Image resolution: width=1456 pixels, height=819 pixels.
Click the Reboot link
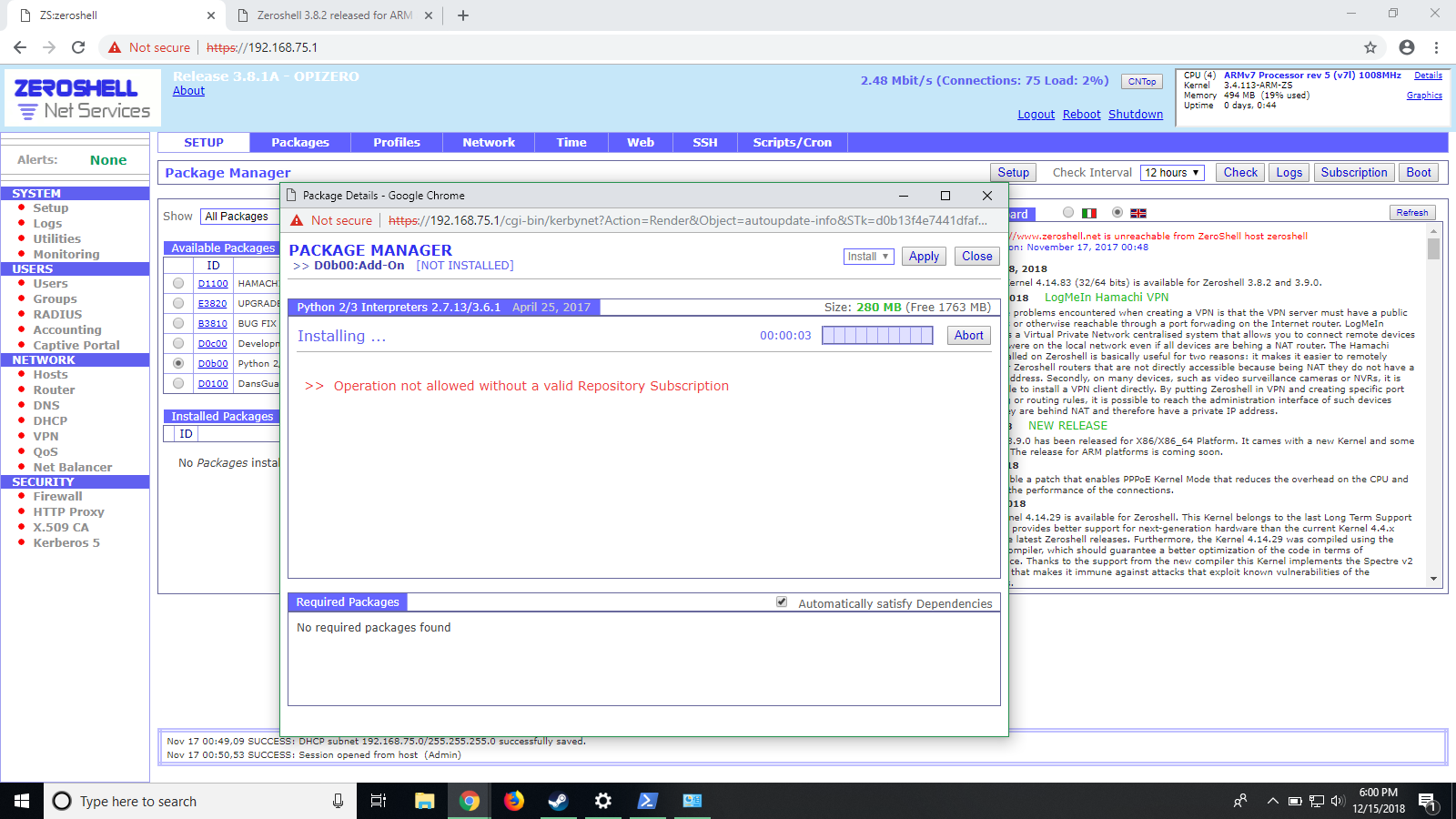(x=1082, y=115)
